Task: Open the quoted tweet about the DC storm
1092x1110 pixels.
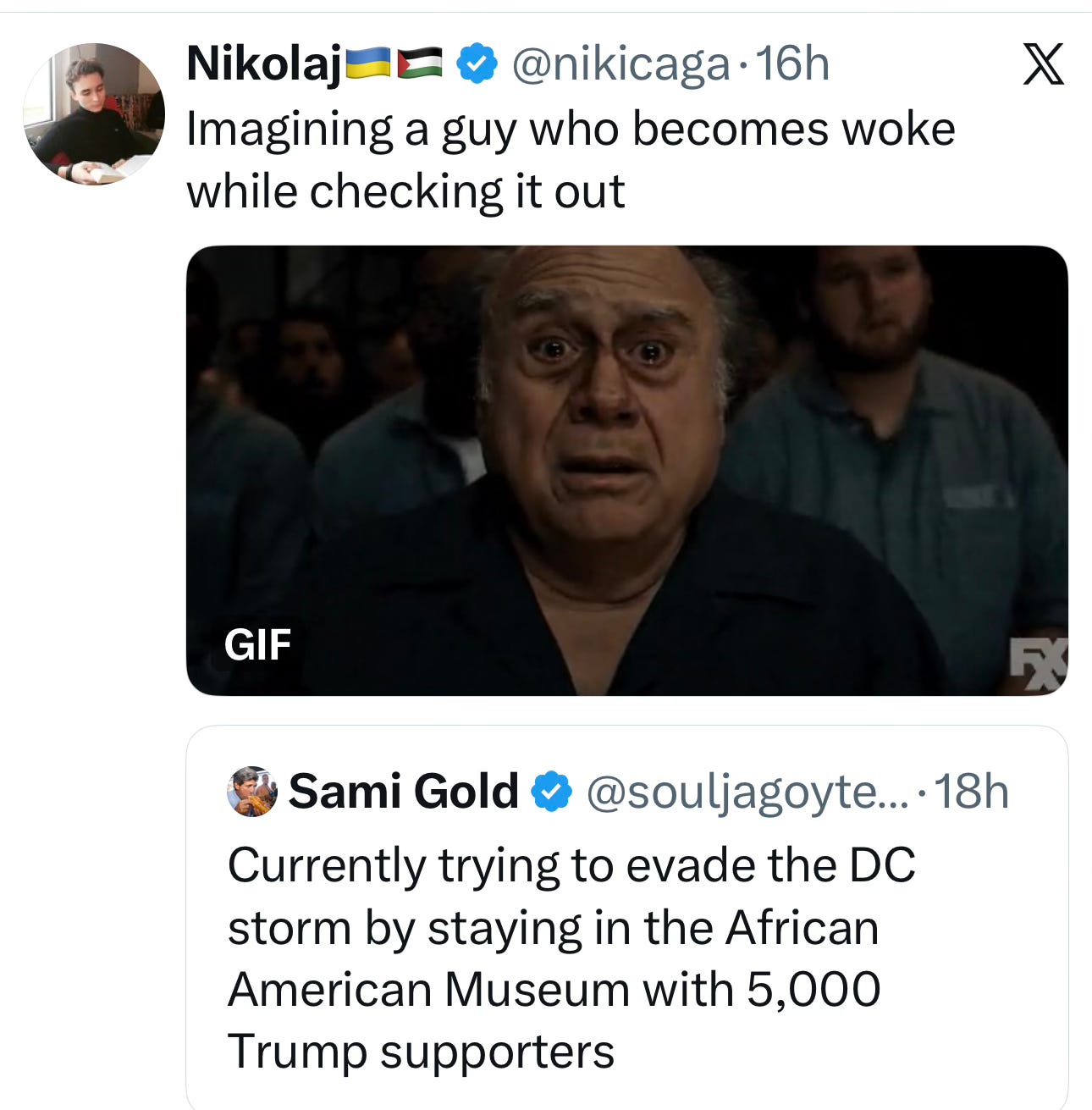Action: click(627, 918)
